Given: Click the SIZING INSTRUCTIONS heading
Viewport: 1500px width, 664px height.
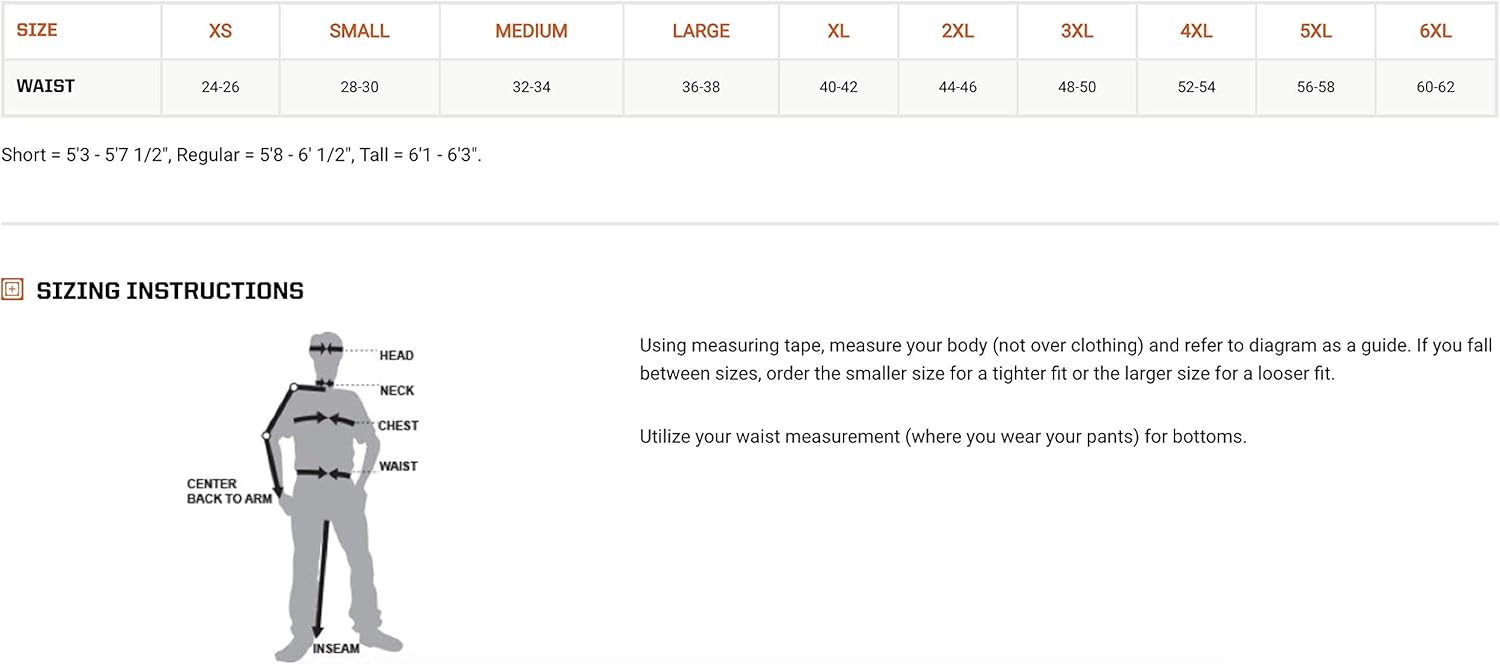Looking at the screenshot, I should (x=170, y=291).
